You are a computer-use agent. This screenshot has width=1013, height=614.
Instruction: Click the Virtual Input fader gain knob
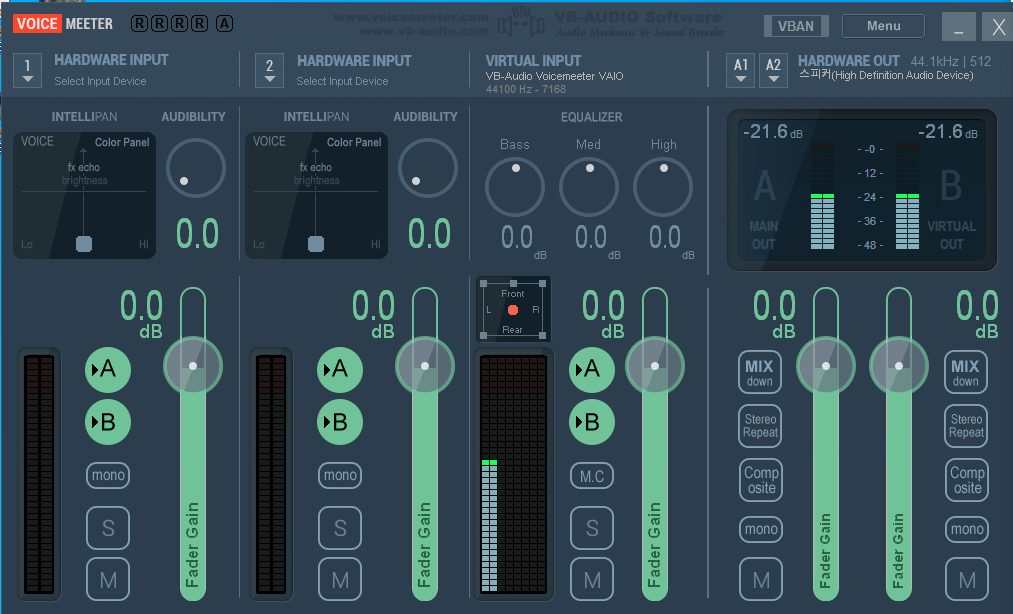654,366
